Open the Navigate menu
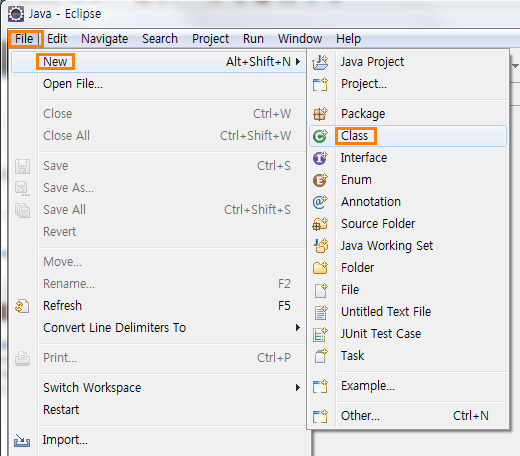520x456 pixels. coord(105,39)
